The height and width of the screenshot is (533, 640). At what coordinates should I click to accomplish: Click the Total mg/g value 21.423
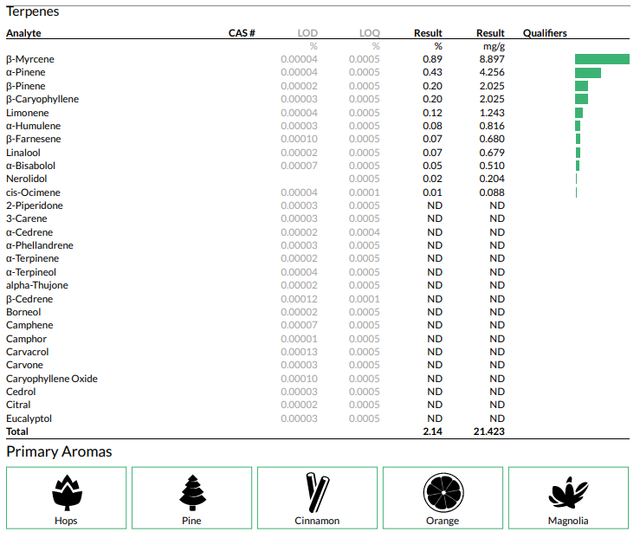click(489, 431)
